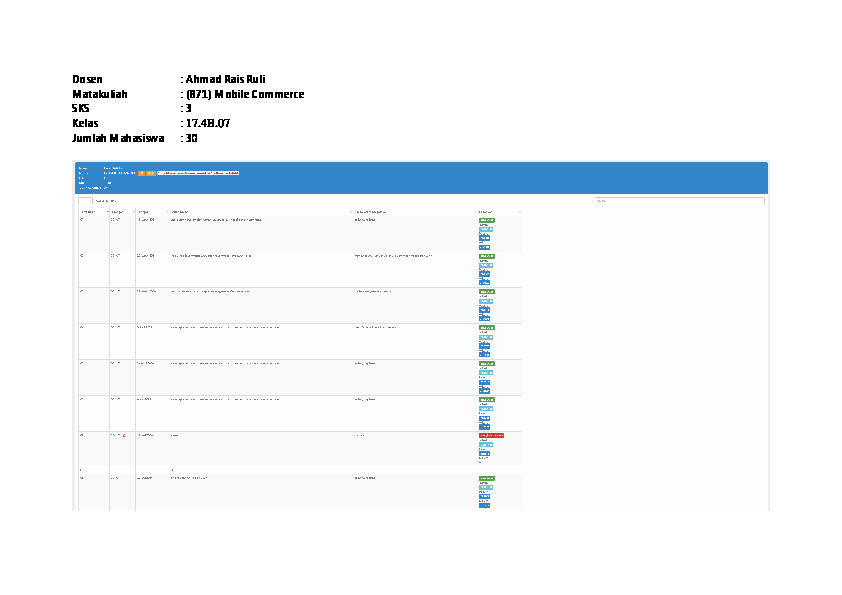Select the Dosen name Ahmad Rais Ruli text
Image resolution: width=842 pixels, height=595 pixels.
tap(226, 79)
